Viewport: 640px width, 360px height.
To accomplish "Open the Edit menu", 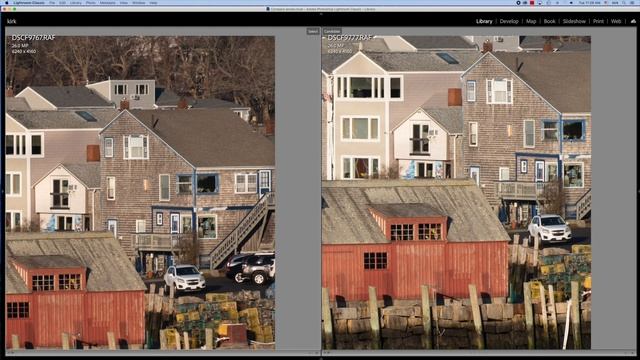I will click(x=62, y=3).
